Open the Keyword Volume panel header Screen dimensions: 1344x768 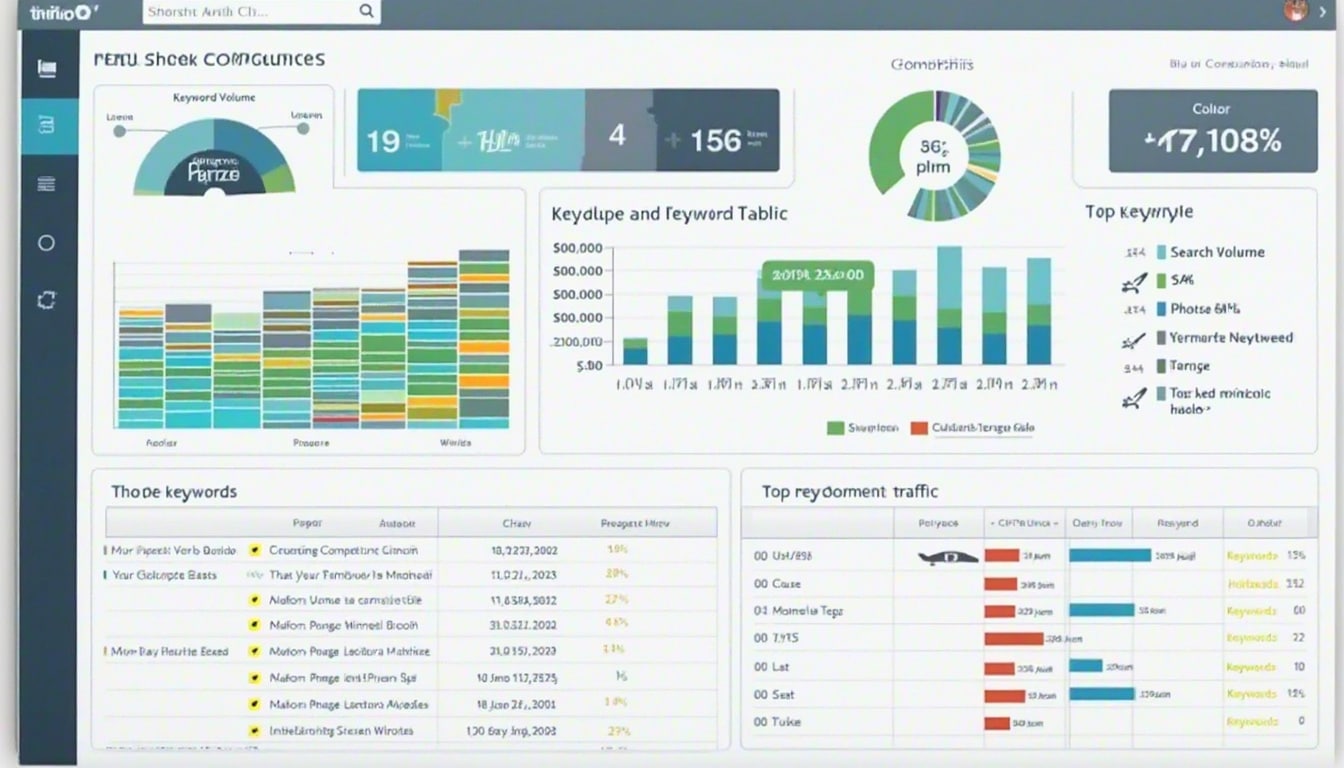click(215, 97)
